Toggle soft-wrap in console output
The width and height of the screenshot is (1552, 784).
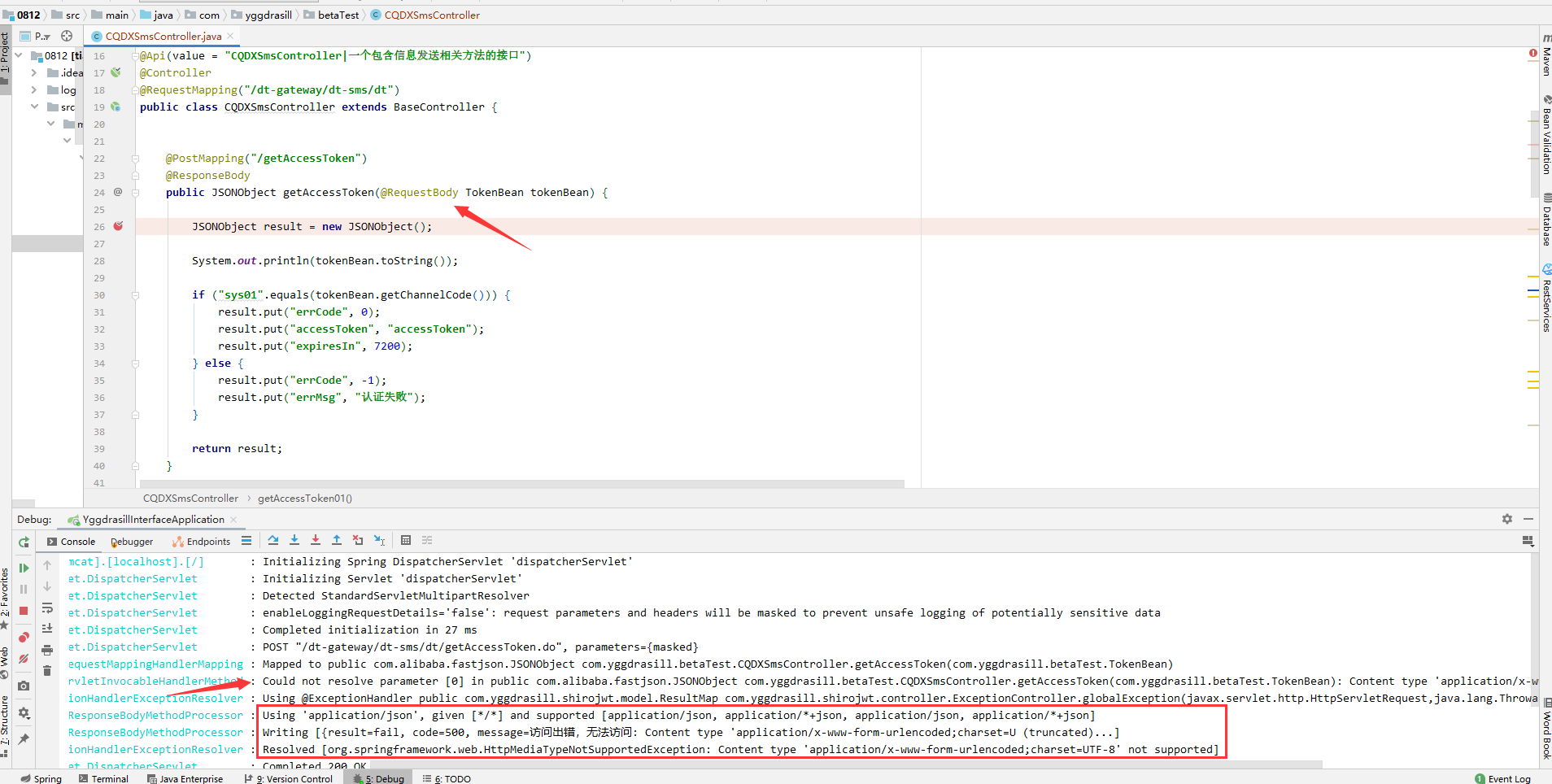(x=47, y=608)
